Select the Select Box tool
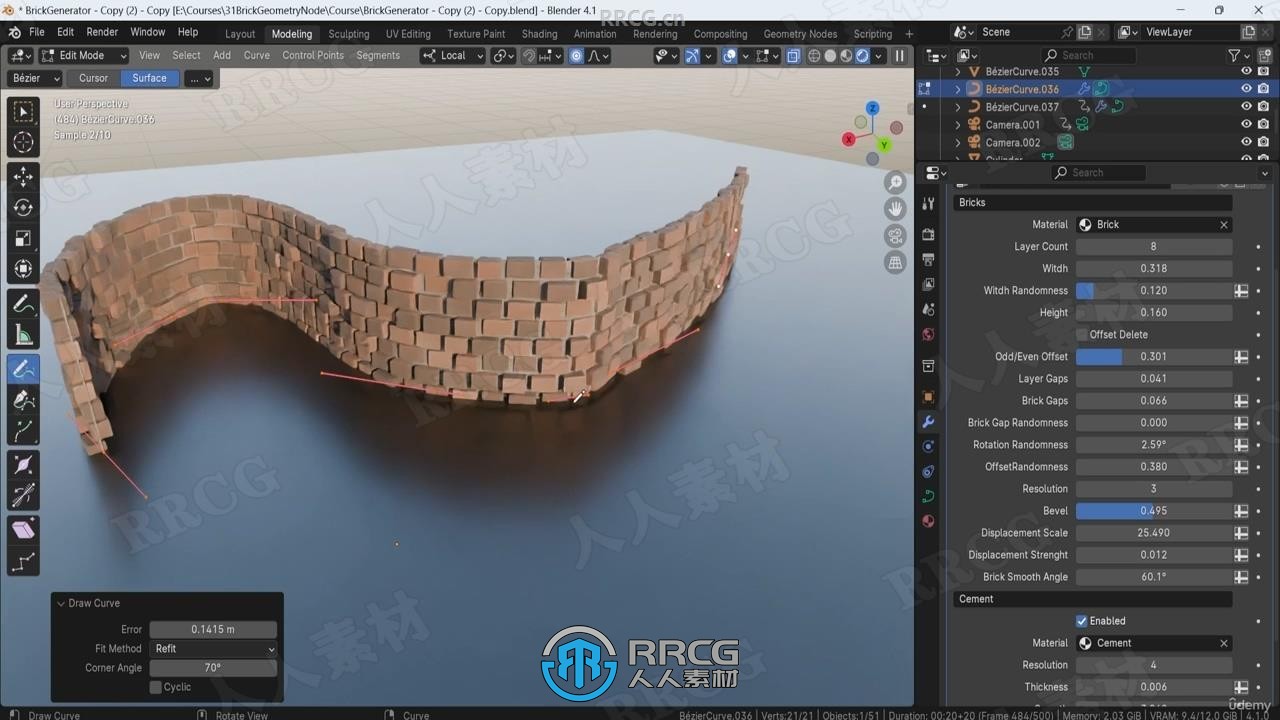This screenshot has width=1280, height=720. [x=23, y=112]
